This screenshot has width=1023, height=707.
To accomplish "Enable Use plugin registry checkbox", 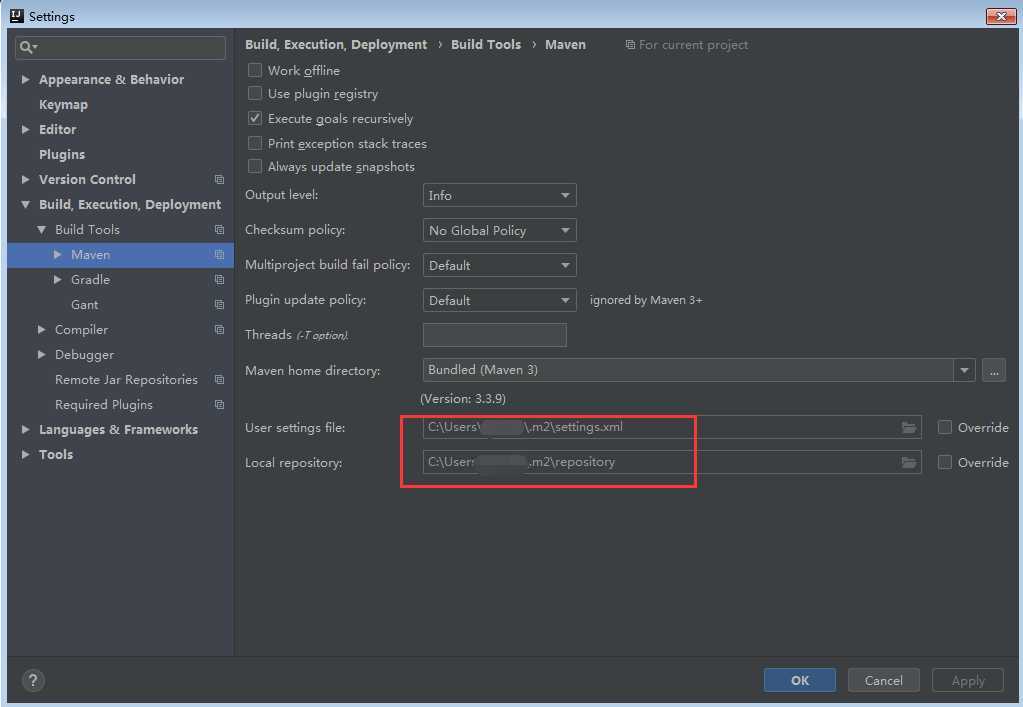I will (x=255, y=93).
